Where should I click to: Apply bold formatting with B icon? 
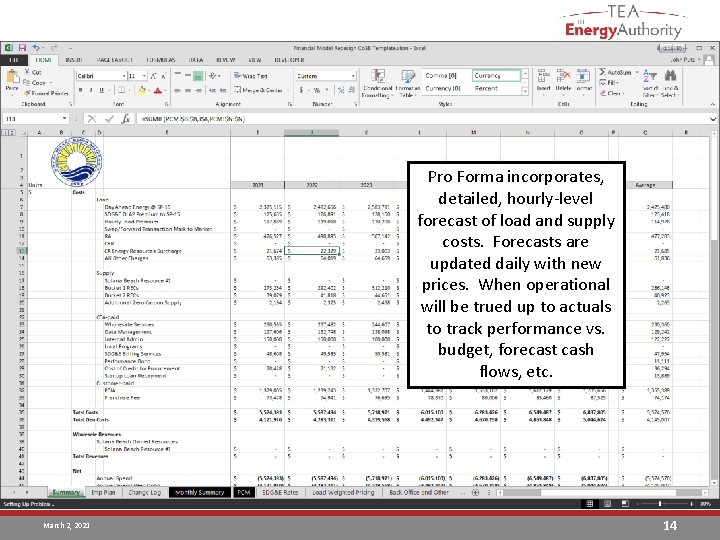click(80, 90)
